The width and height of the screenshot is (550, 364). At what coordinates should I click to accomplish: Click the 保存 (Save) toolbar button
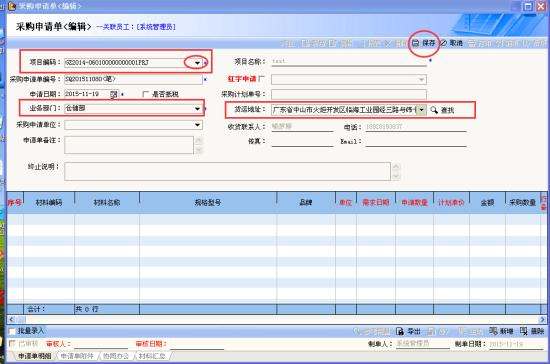424,43
